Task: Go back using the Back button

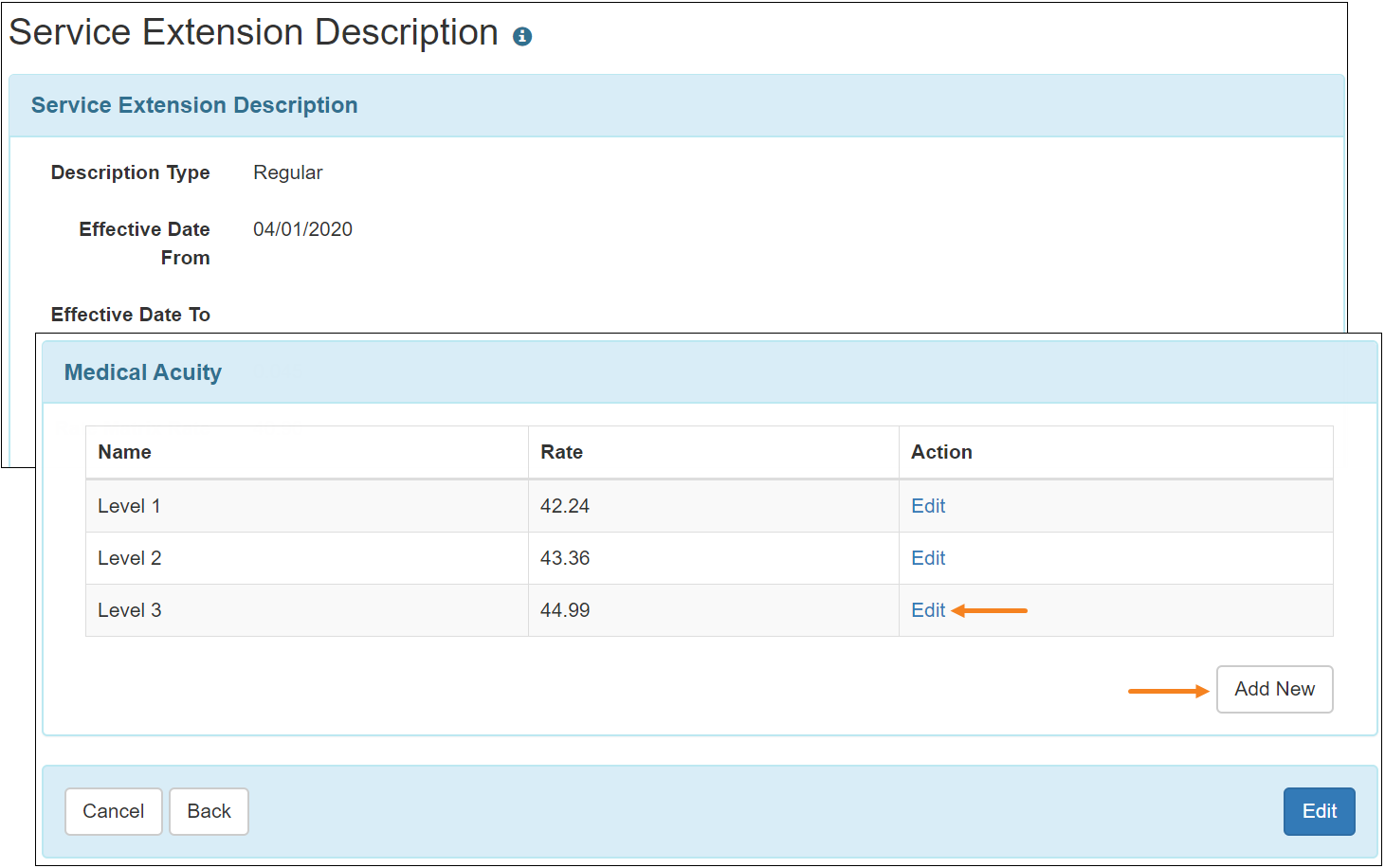Action: [209, 811]
